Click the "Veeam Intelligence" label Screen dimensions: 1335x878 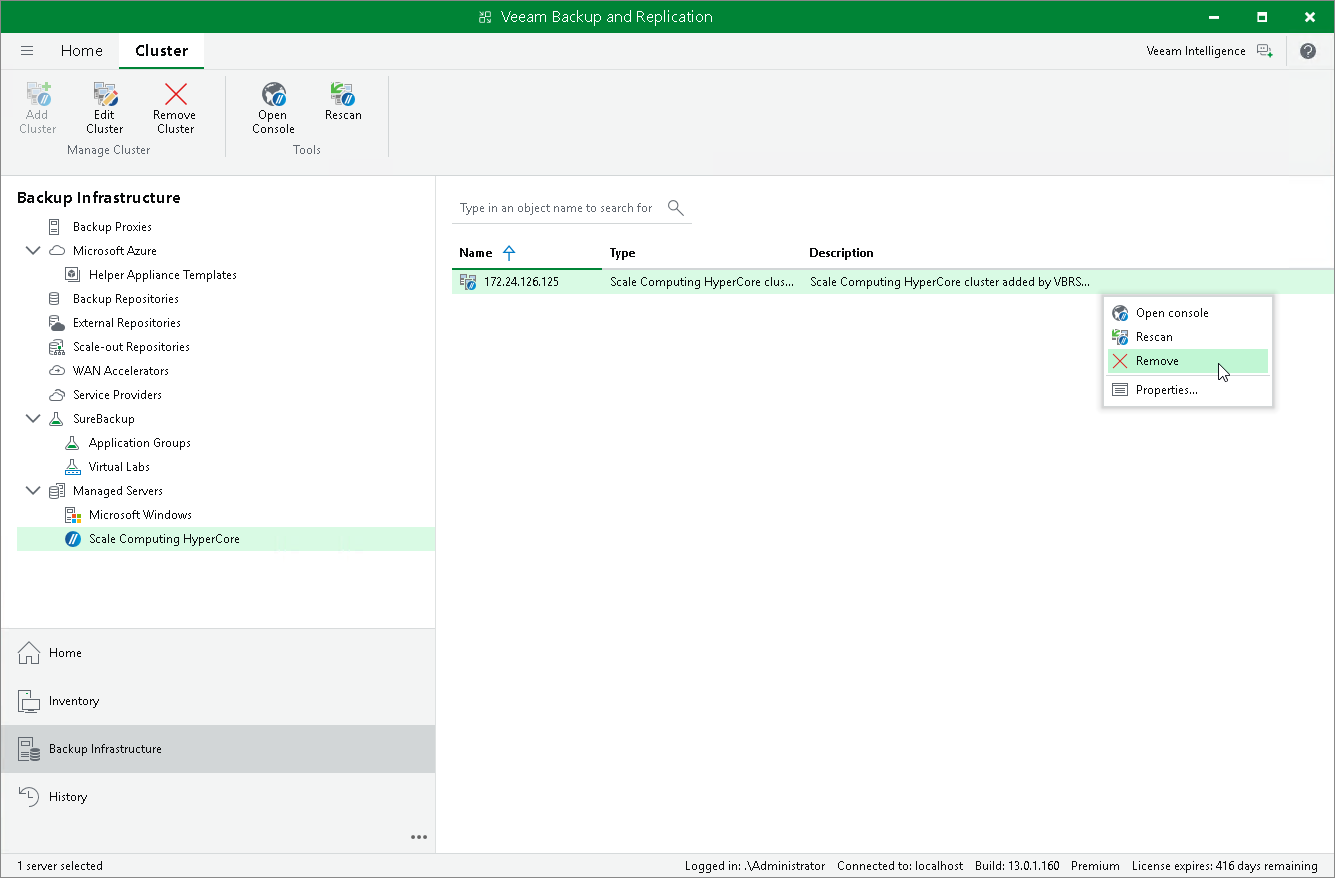pos(1196,51)
